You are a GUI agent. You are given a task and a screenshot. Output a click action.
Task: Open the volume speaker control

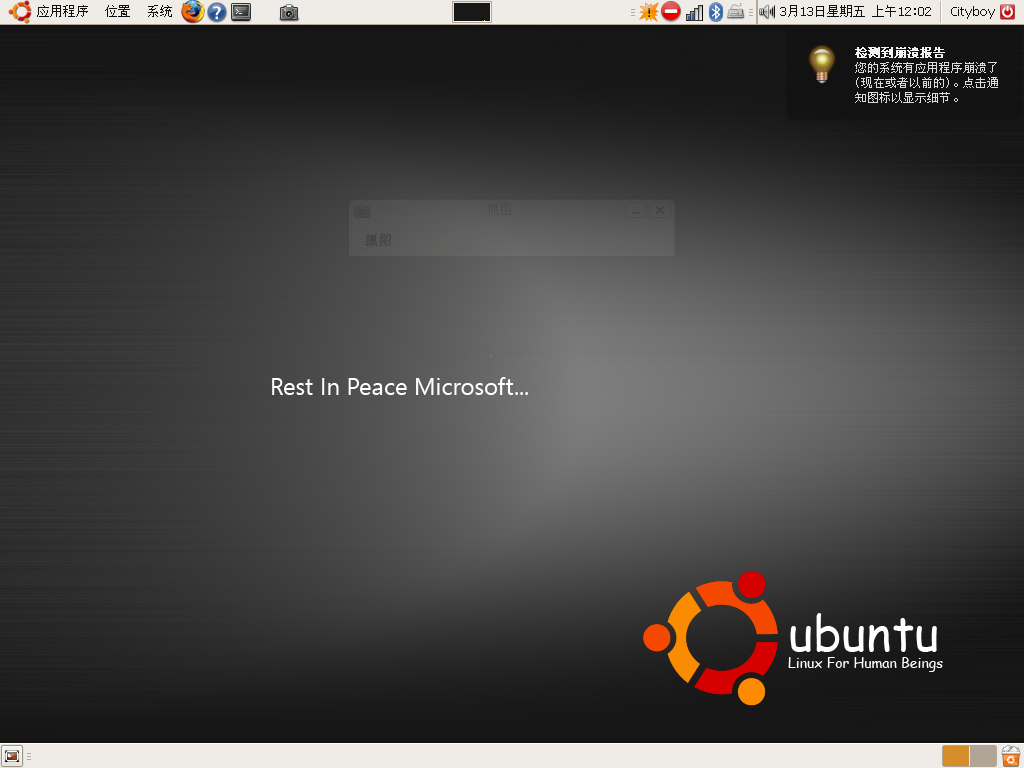click(767, 12)
